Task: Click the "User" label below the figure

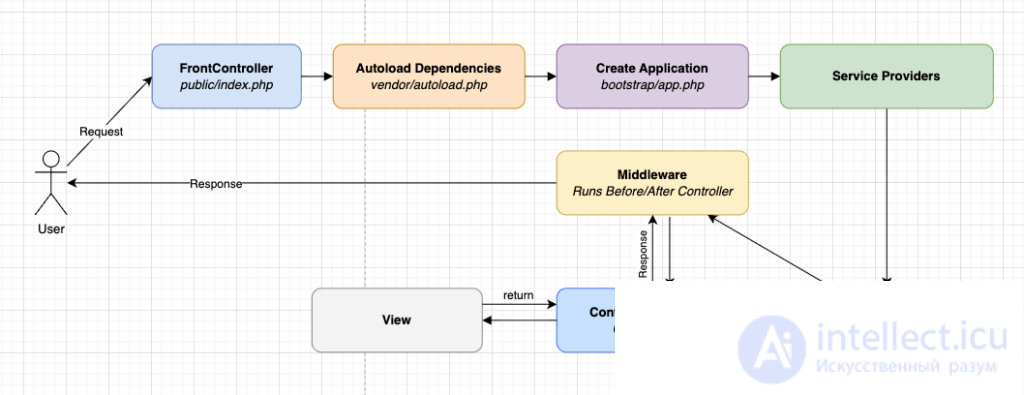Action: pyautogui.click(x=51, y=229)
